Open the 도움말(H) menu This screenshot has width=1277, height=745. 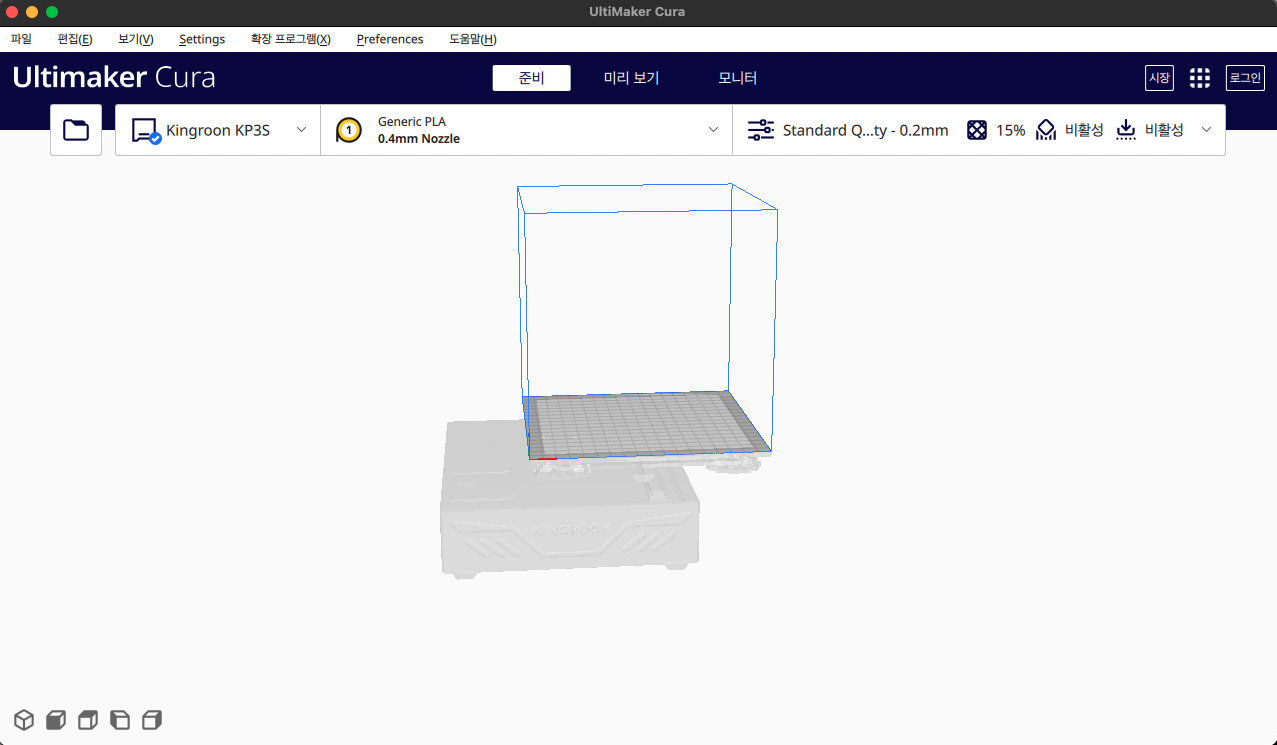473,39
